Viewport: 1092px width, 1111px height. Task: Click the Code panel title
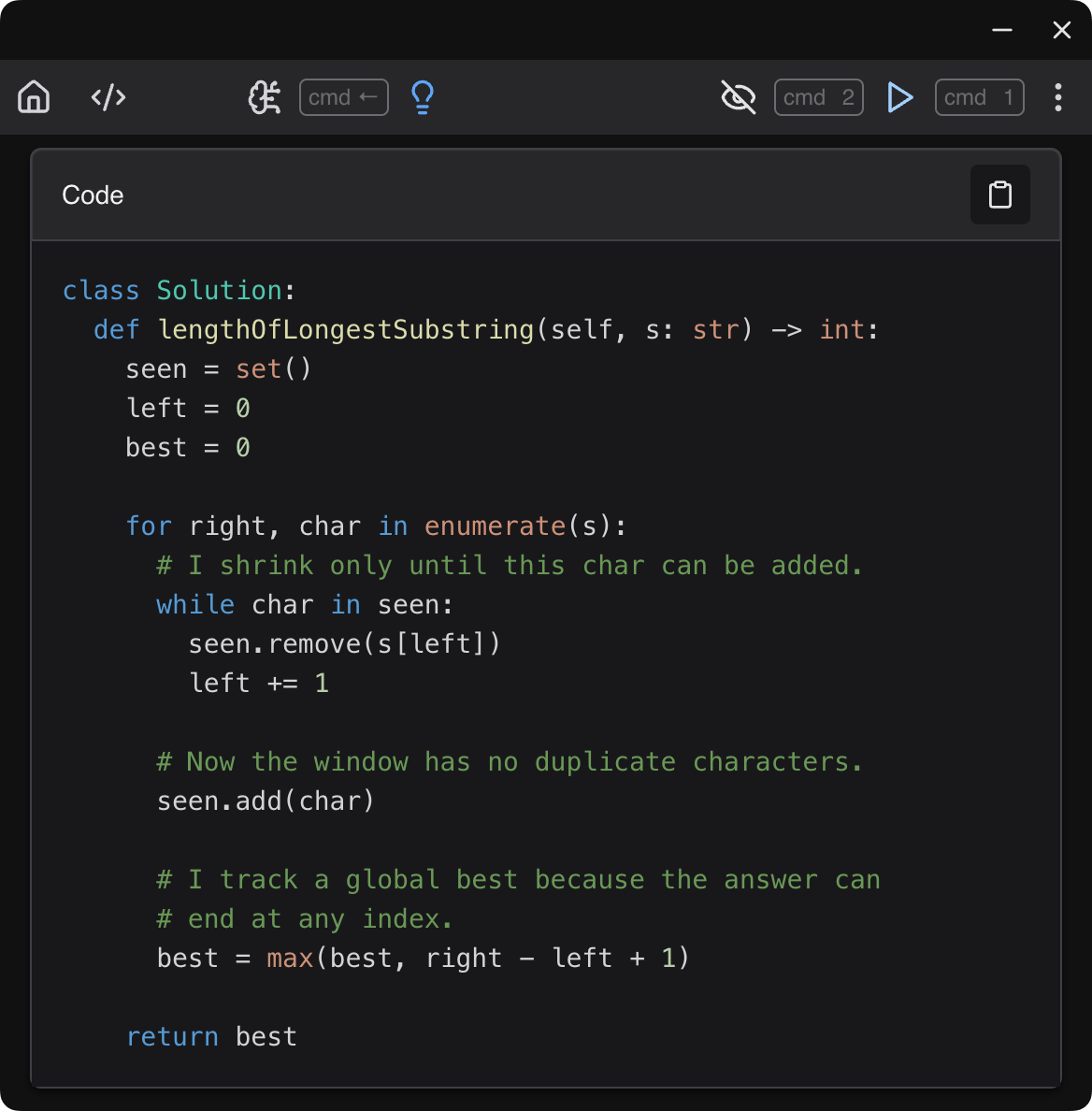93,195
